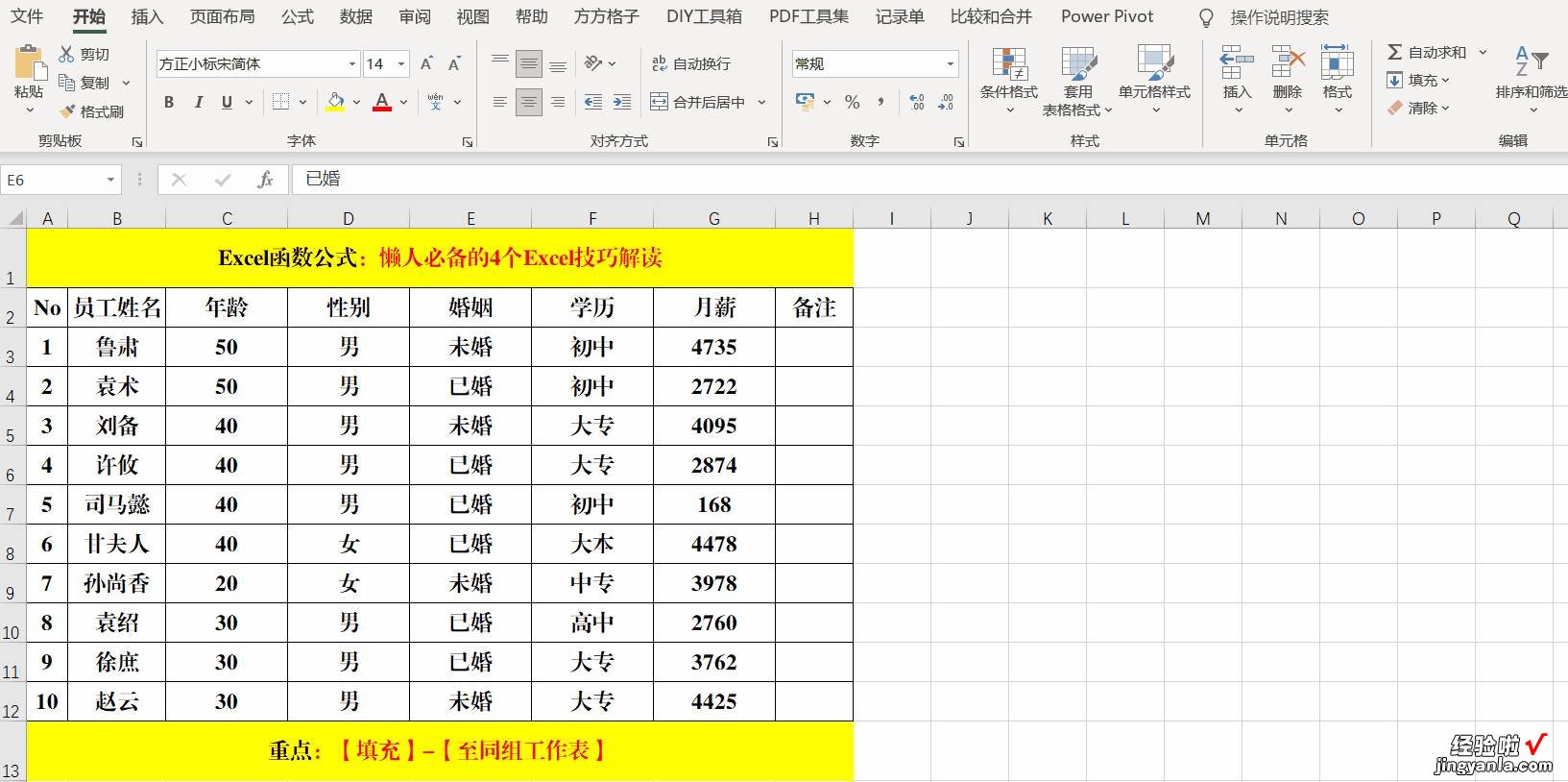The width and height of the screenshot is (1568, 782).
Task: Open font group dialog launcher
Action: coord(468,142)
